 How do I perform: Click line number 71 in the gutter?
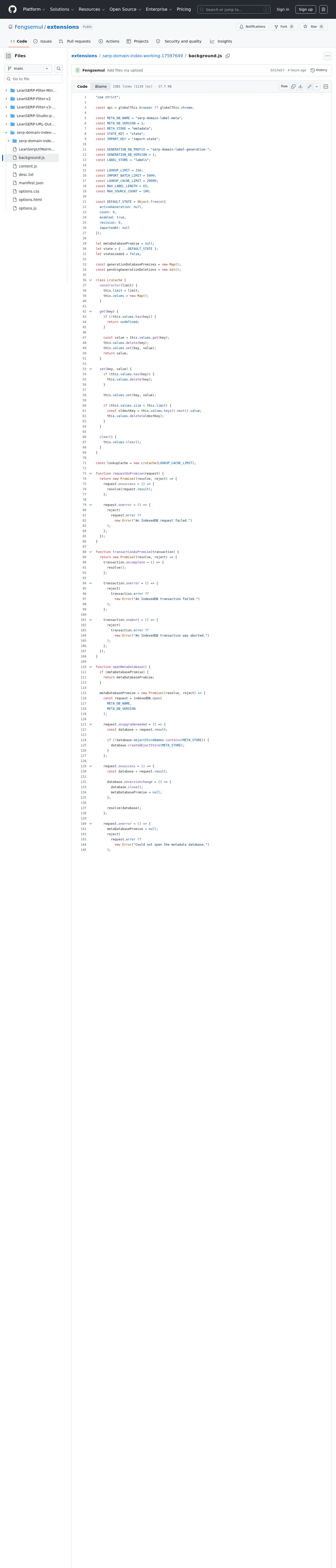point(84,463)
